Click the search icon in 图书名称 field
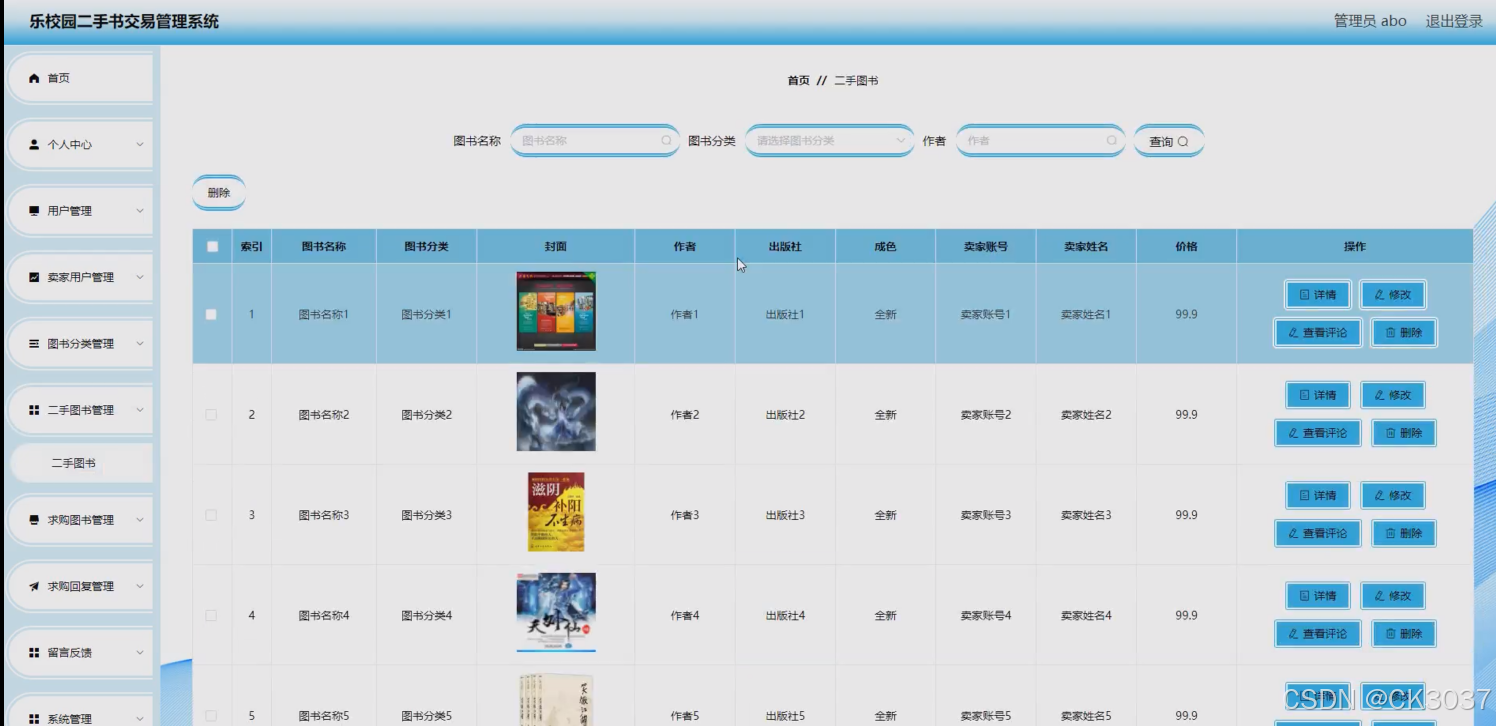Screen dimensions: 1496x726 pyautogui.click(x=666, y=141)
